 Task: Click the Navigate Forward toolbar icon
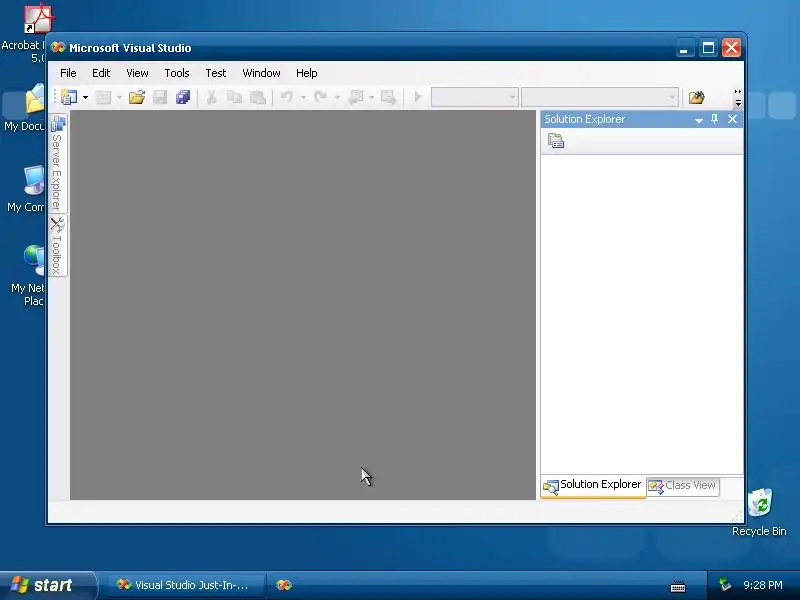(388, 97)
